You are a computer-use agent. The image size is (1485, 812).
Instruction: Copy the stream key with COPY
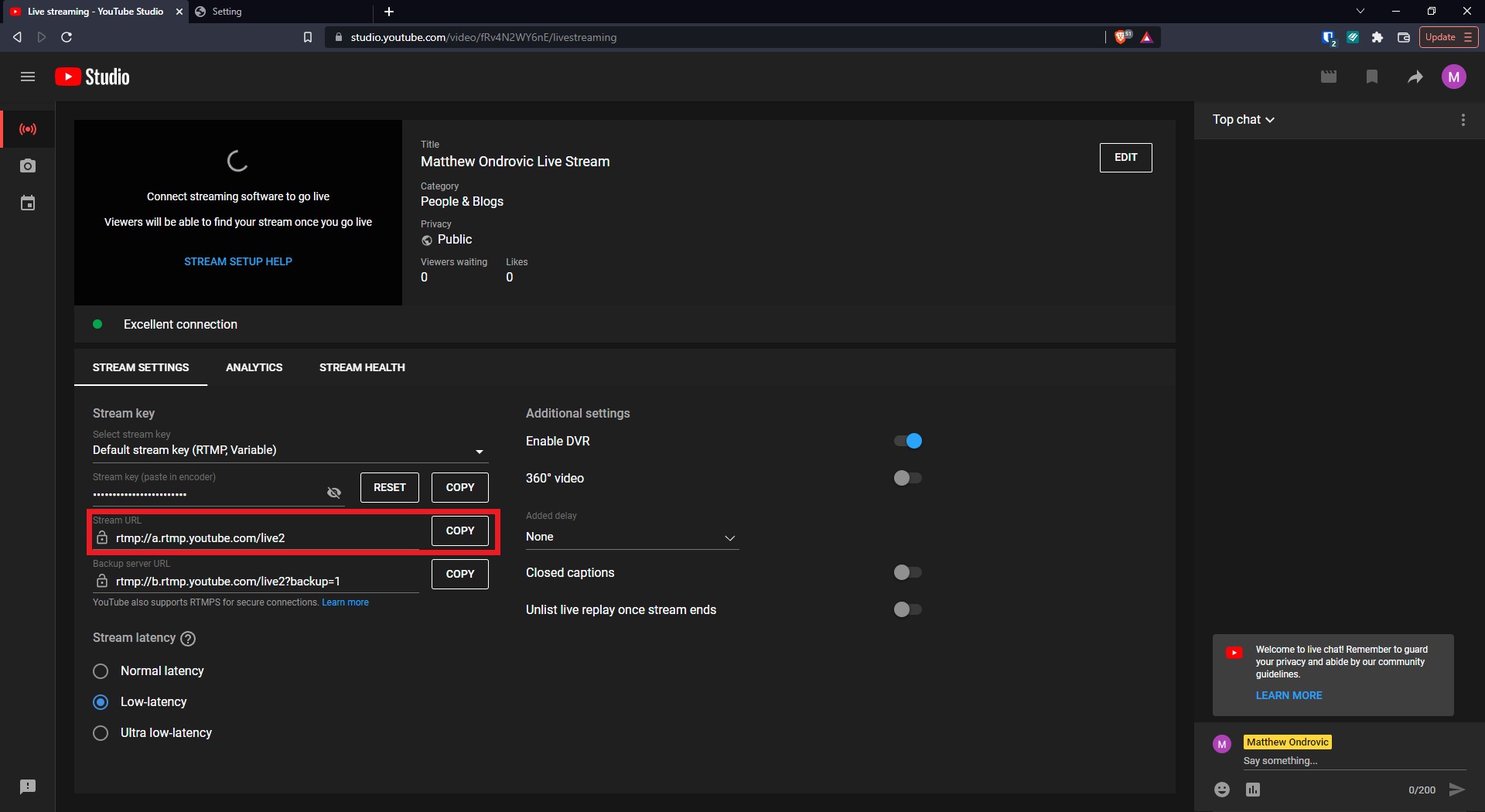[460, 487]
